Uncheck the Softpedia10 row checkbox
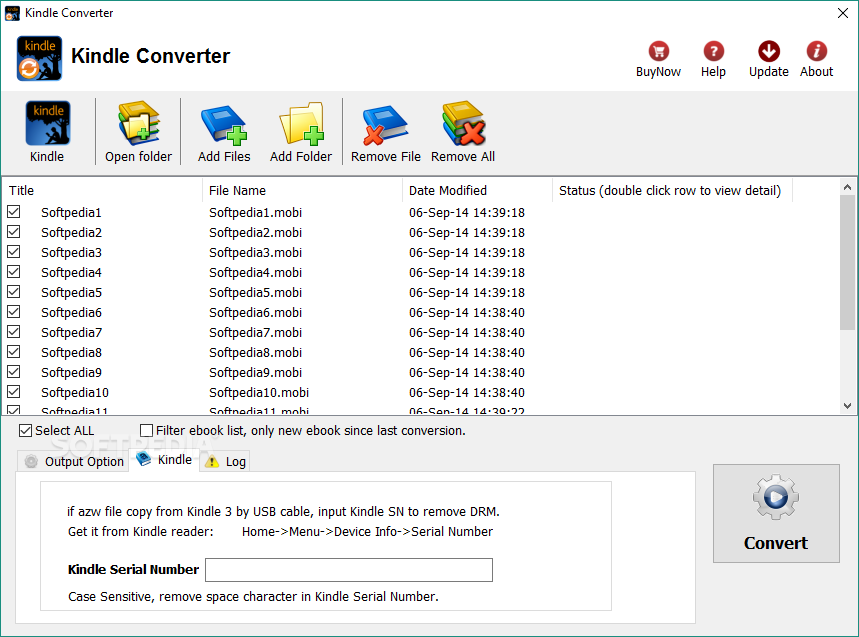The image size is (859, 637). coord(14,392)
